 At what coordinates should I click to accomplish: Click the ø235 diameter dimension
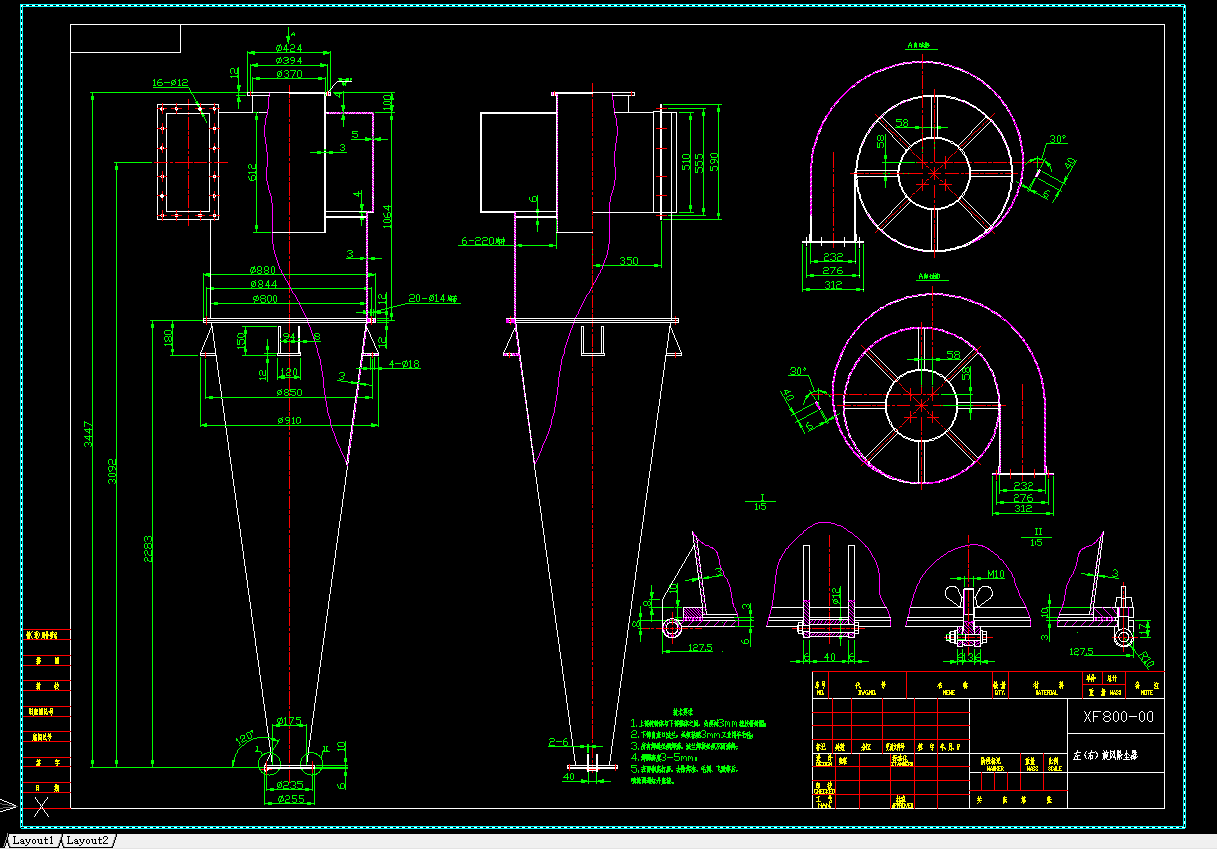tap(289, 785)
